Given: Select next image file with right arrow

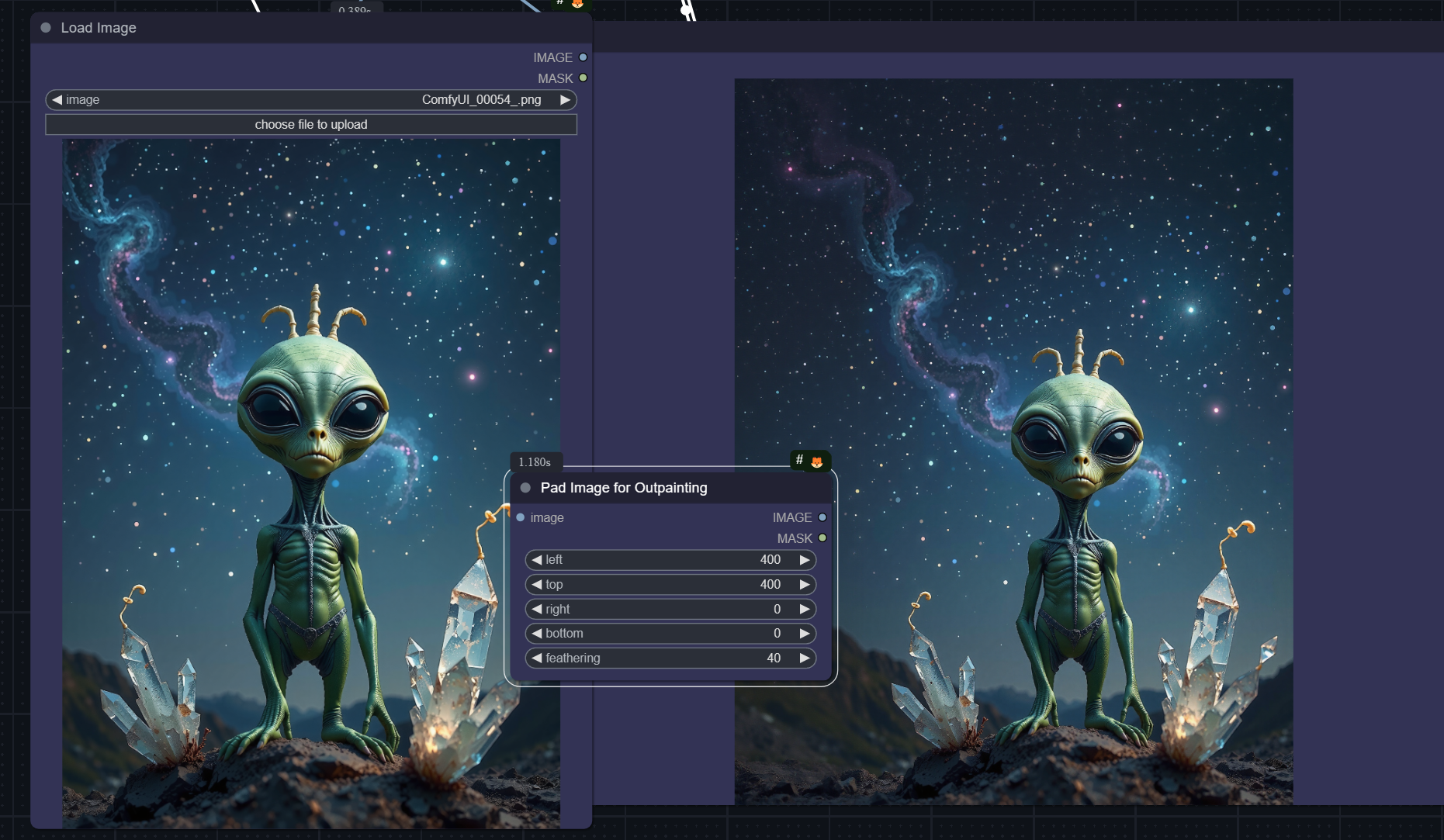Looking at the screenshot, I should pyautogui.click(x=566, y=100).
